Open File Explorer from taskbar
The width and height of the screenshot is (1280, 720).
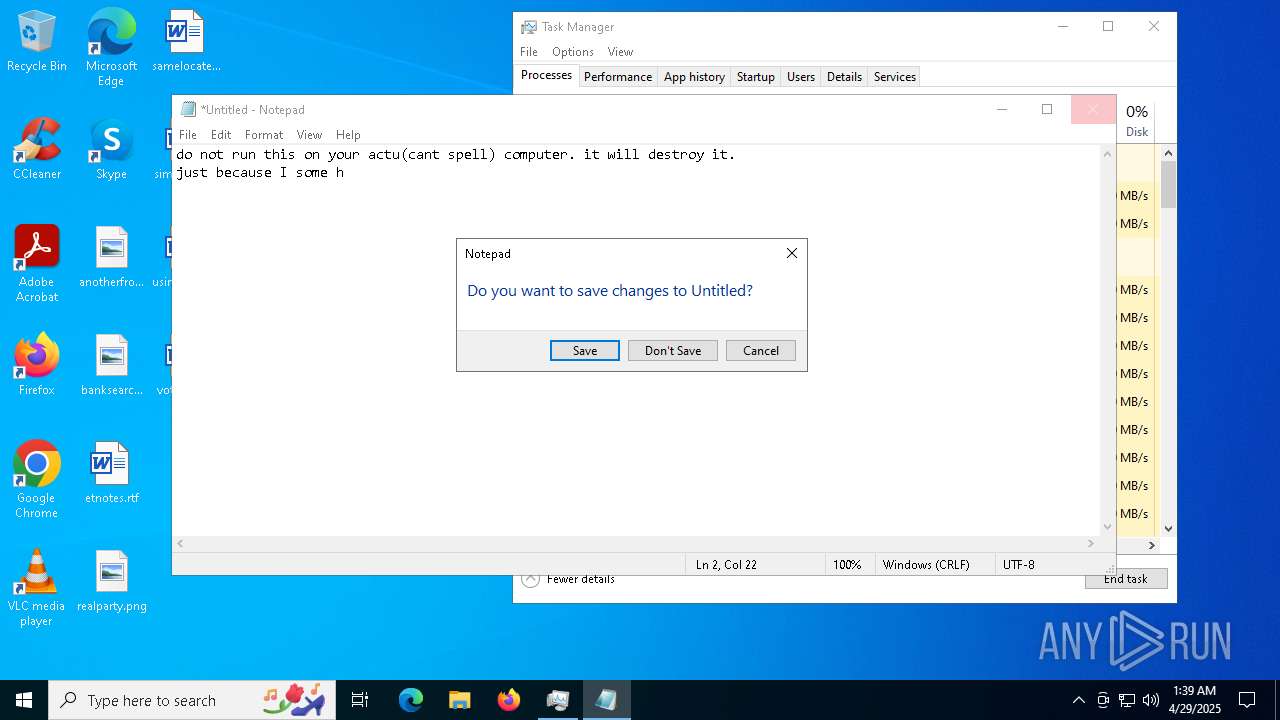460,700
